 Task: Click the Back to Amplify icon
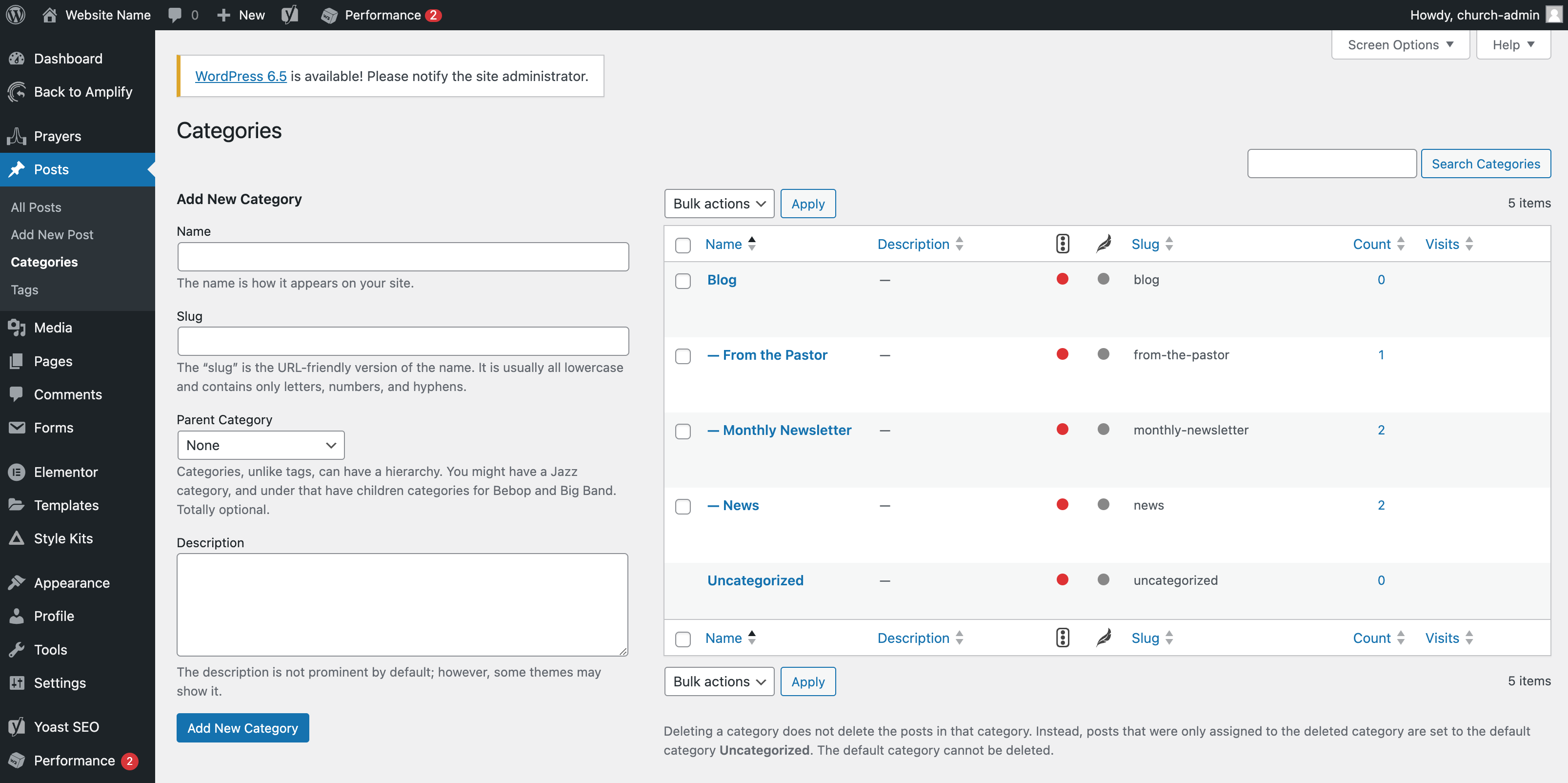[x=17, y=92]
